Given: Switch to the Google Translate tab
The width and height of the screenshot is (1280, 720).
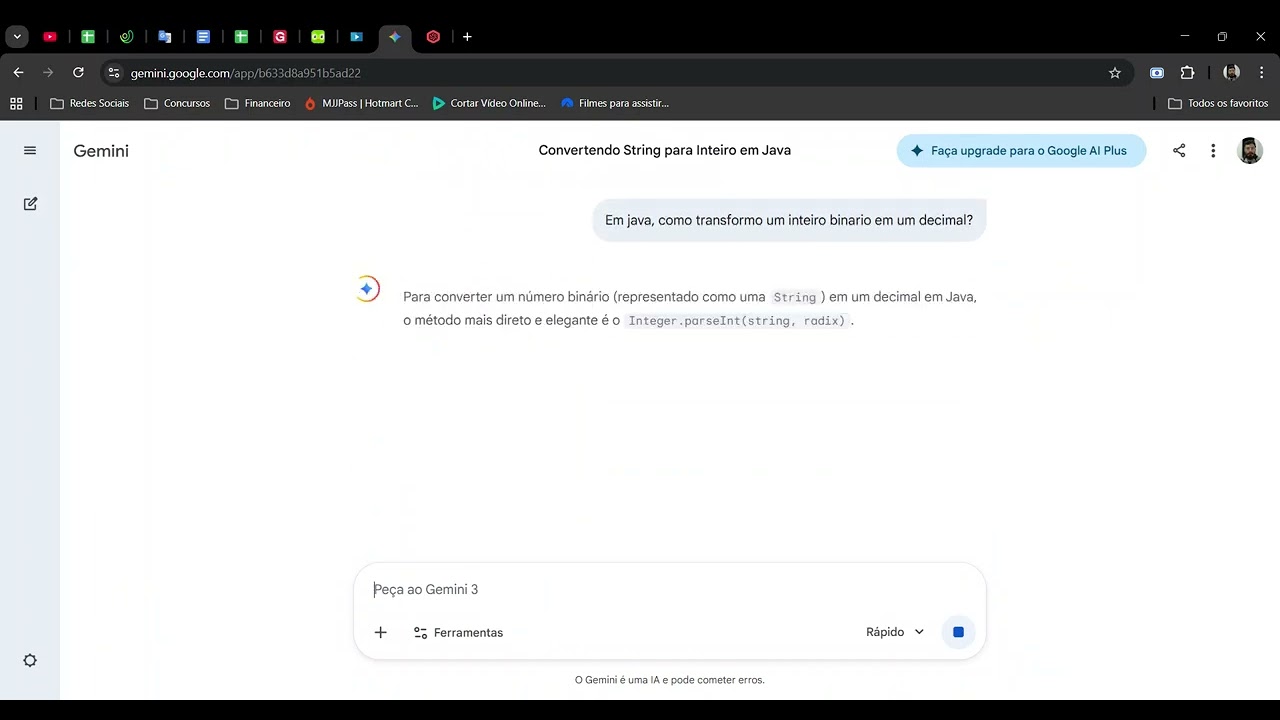Looking at the screenshot, I should pos(165,37).
